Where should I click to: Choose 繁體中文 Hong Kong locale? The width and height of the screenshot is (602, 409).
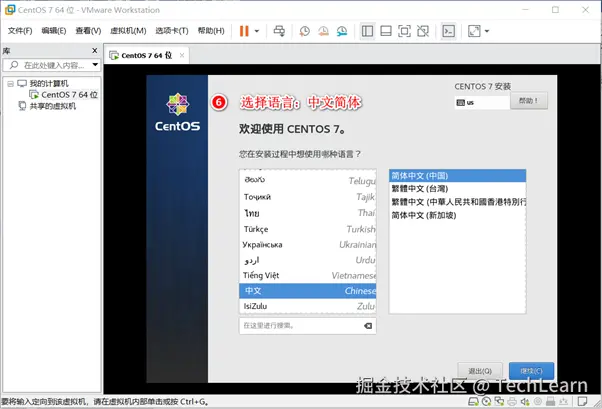457,202
